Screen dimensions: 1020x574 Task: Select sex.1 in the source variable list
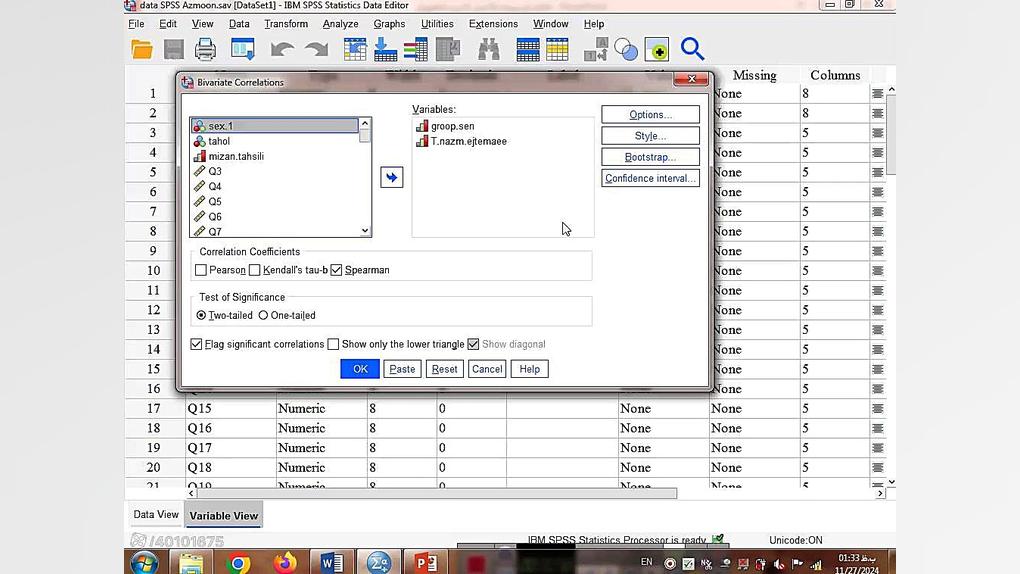[x=275, y=126]
